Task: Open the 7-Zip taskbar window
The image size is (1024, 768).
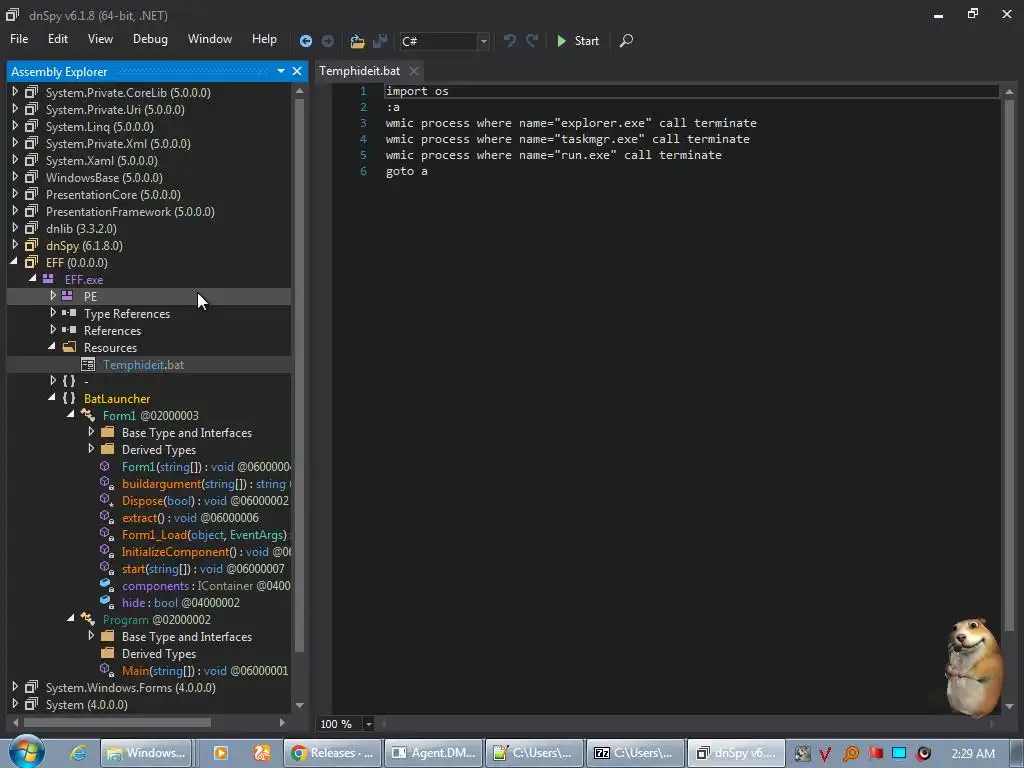Action: 635,753
